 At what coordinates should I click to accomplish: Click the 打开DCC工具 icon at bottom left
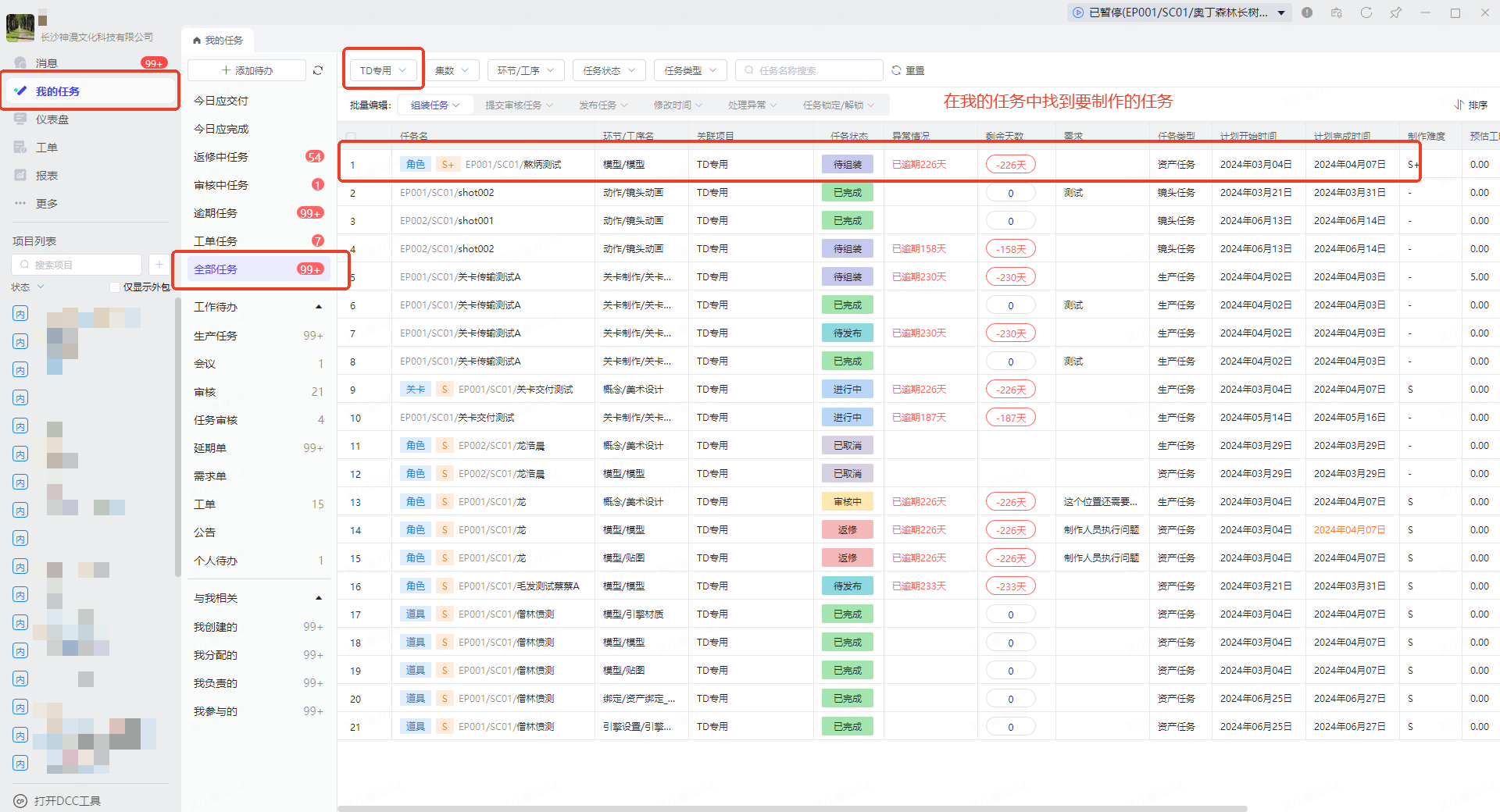pos(20,801)
